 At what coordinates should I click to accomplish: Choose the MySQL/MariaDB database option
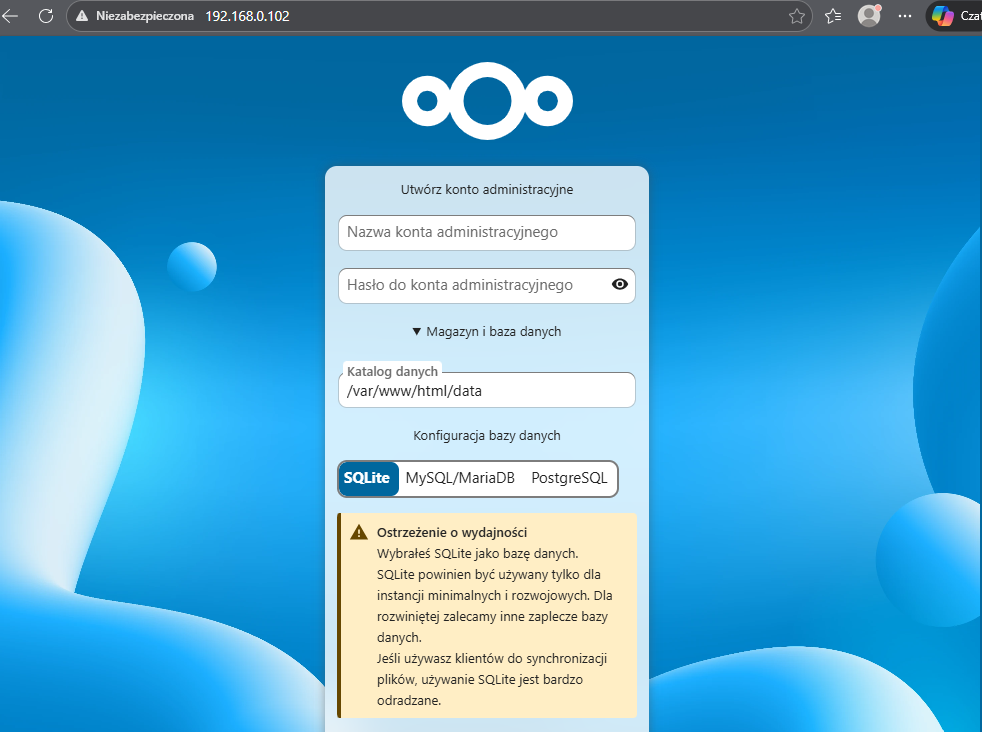460,479
